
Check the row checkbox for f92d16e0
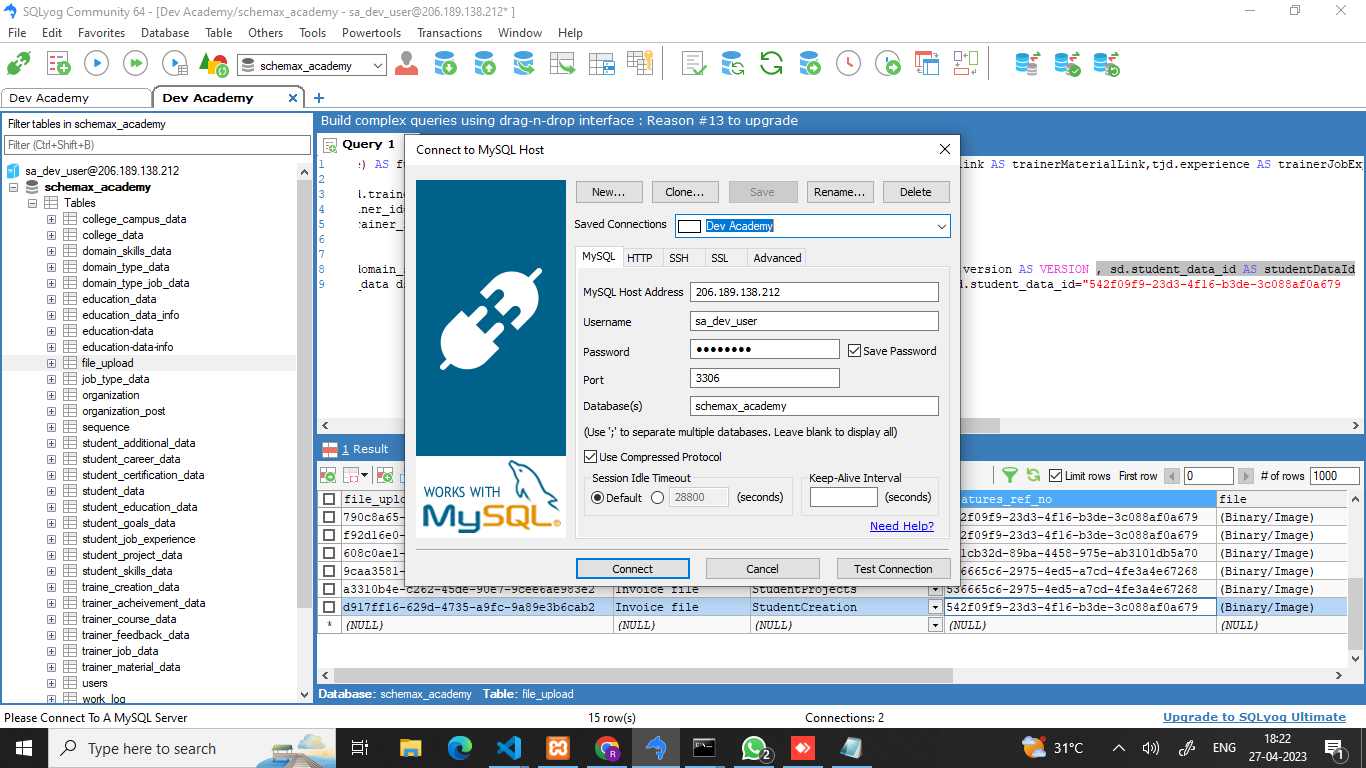(329, 535)
